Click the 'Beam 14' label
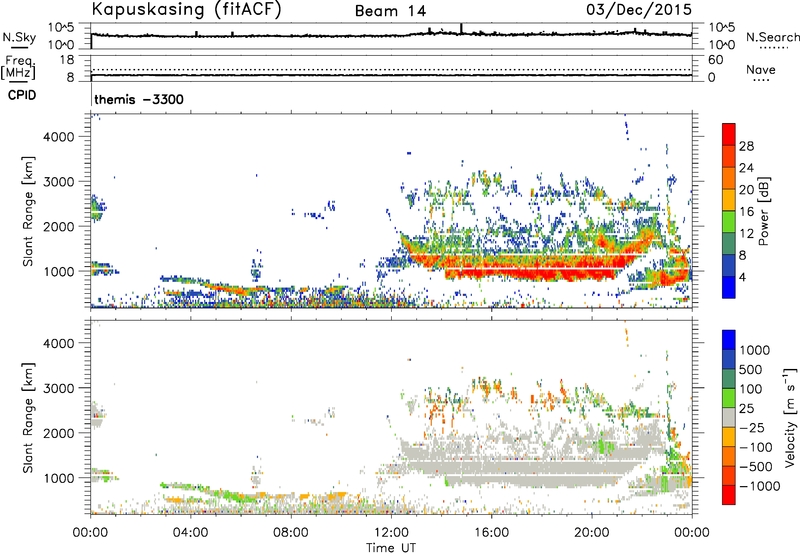The image size is (800, 554). point(390,11)
